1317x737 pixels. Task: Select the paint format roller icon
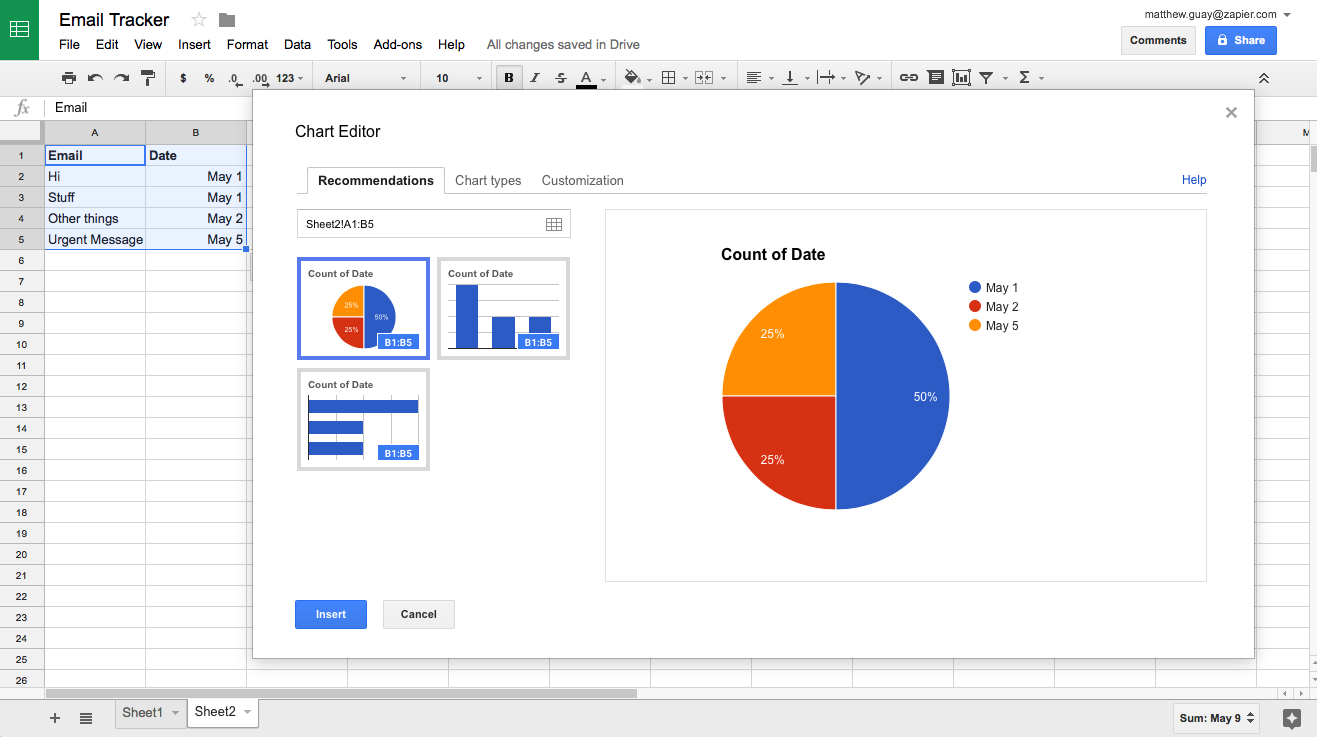coord(148,78)
